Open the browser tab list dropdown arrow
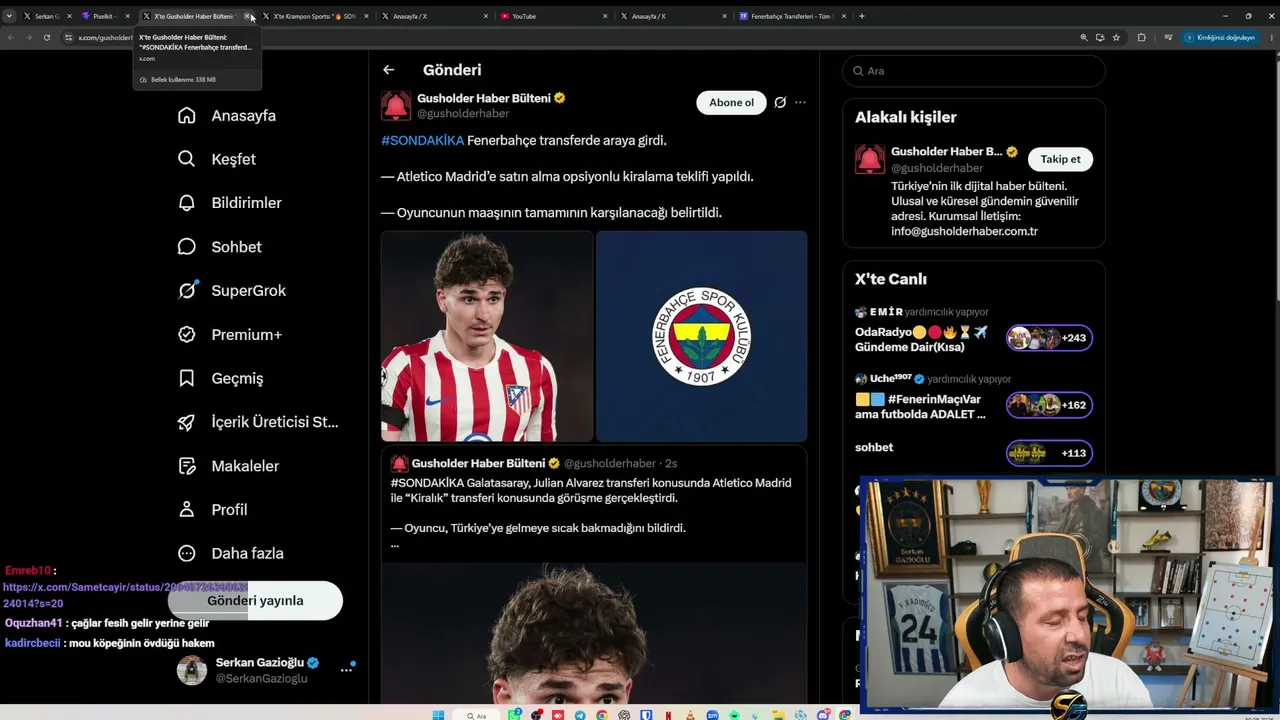Screen dimensions: 1280x720 click(9, 16)
